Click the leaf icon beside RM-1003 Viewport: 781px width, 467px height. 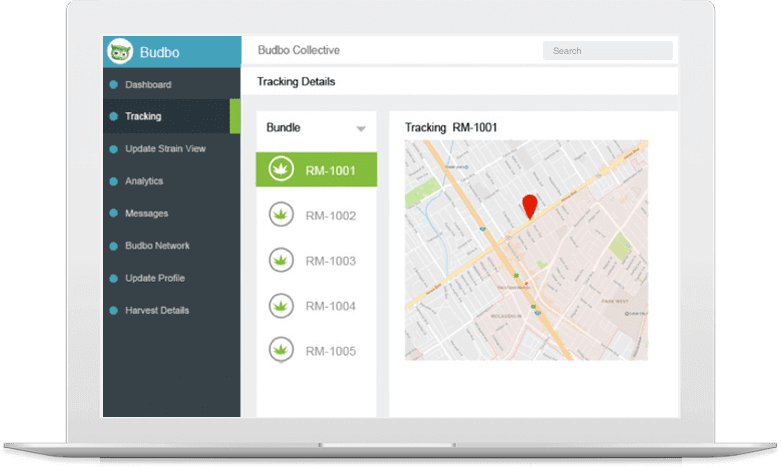[281, 260]
